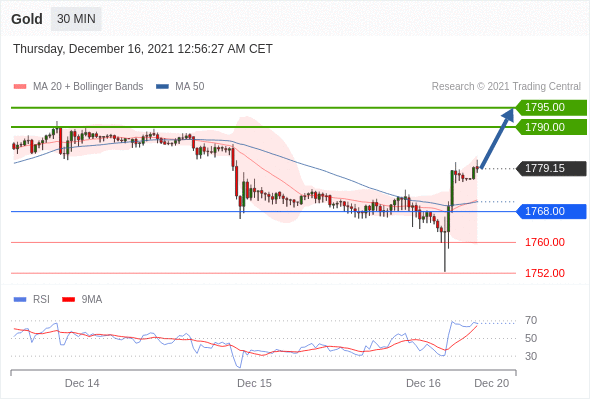Toggle the RSI legend entry
590x400 pixels.
32,300
